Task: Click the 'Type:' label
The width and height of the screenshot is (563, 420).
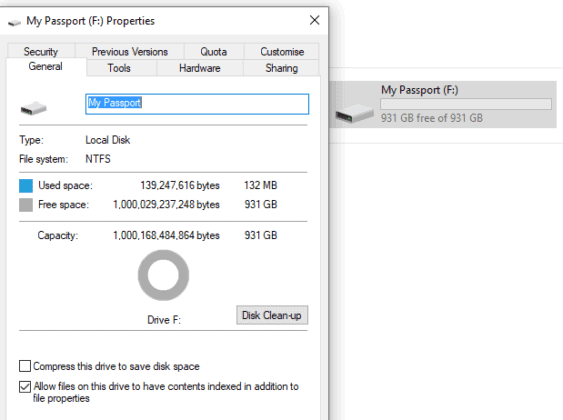Action: click(x=31, y=140)
